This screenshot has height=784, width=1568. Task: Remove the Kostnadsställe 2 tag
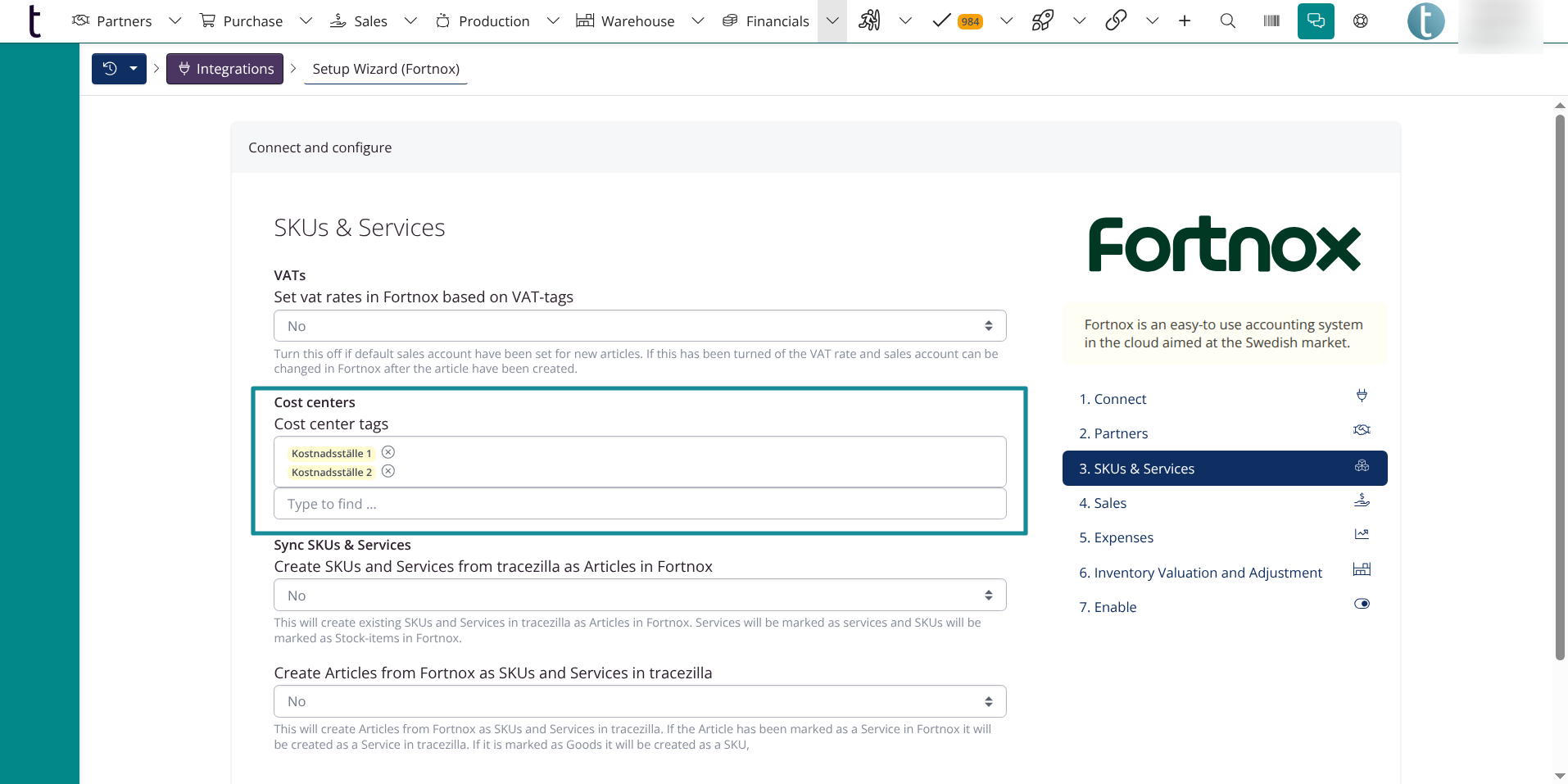click(x=388, y=471)
